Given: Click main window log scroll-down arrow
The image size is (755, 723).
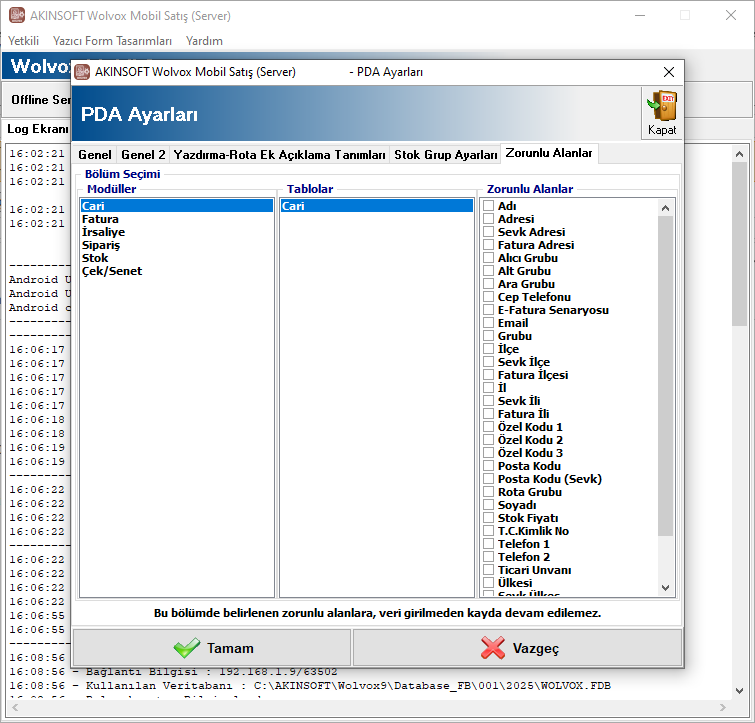Looking at the screenshot, I should tap(740, 691).
